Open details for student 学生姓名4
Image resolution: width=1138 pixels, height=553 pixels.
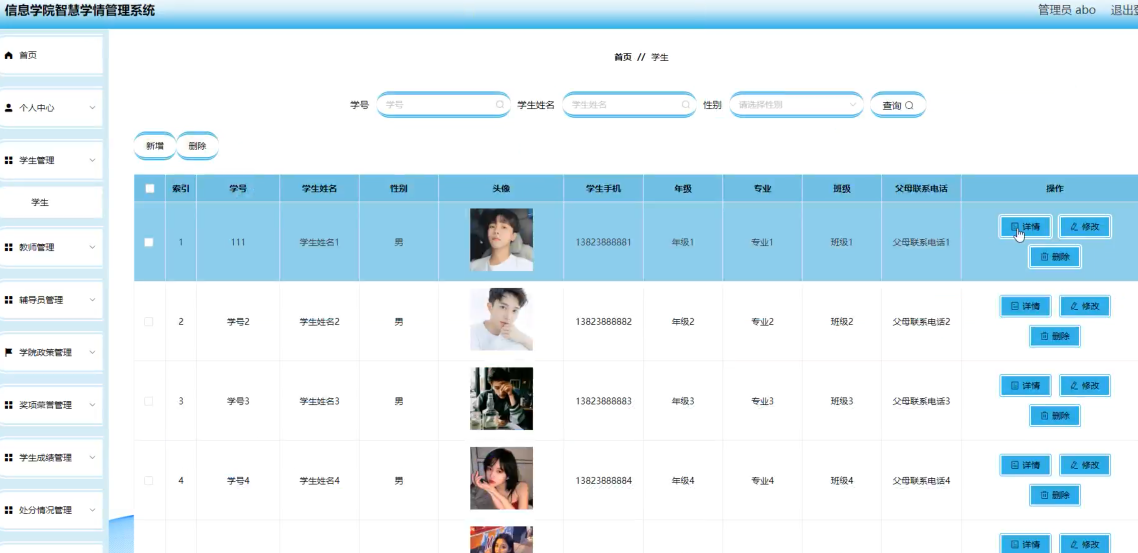click(x=1026, y=465)
